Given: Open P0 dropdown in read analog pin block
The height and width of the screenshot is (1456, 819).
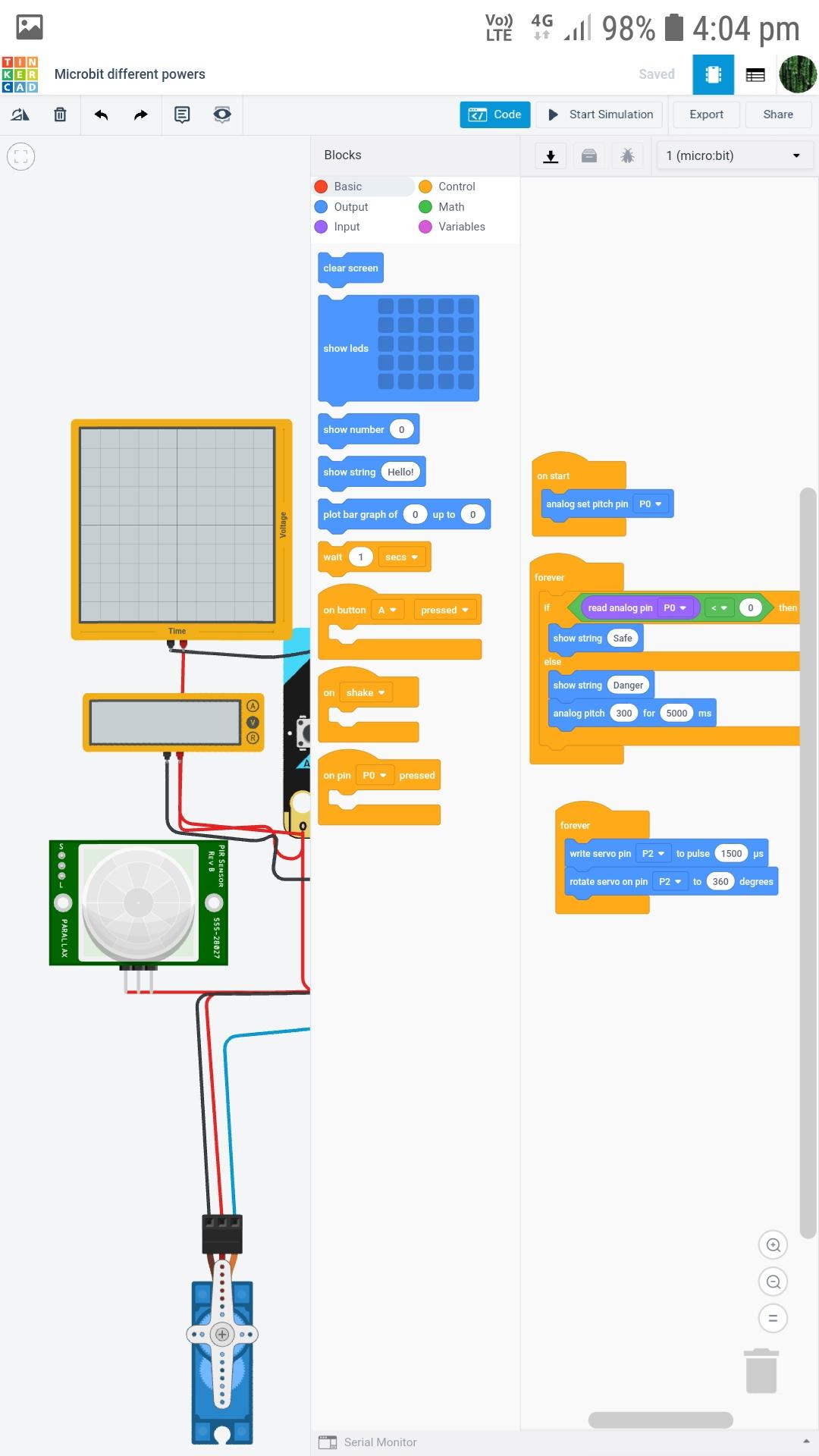Looking at the screenshot, I should (x=675, y=607).
